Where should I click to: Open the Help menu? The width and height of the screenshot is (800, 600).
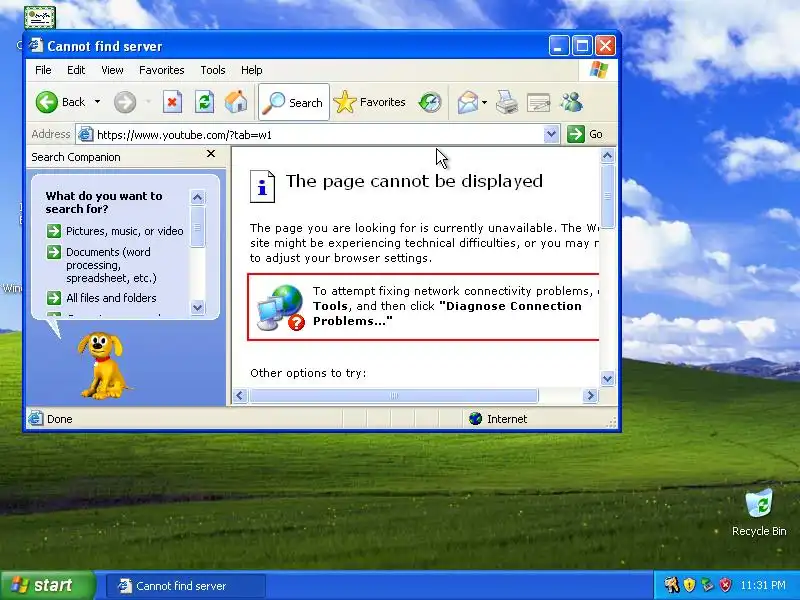click(x=251, y=70)
